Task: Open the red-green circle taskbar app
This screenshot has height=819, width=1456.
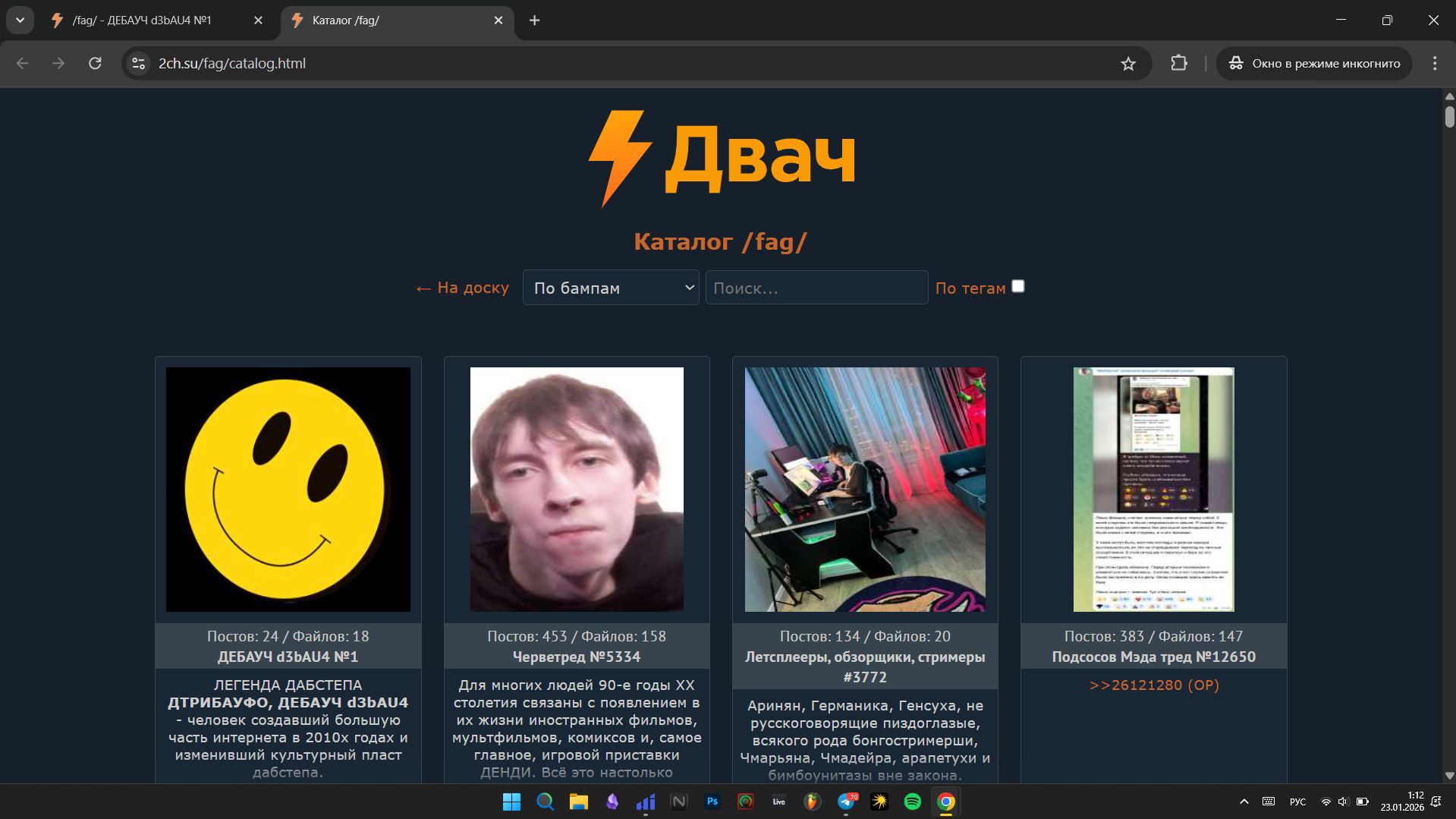Action: (745, 802)
